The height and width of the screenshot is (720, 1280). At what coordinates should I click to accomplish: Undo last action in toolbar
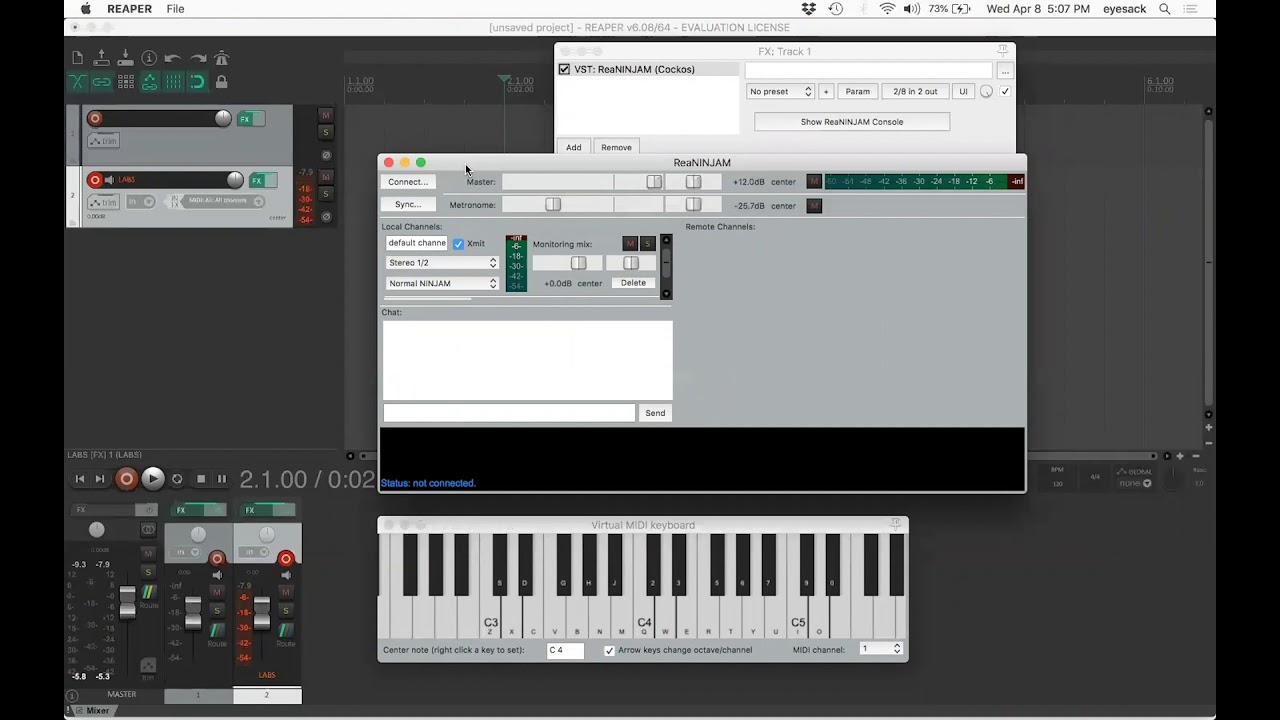click(x=173, y=58)
